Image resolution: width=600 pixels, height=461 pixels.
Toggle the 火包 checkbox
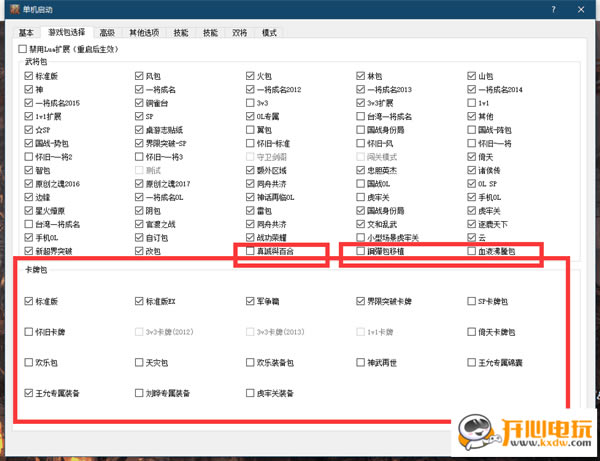[251, 75]
